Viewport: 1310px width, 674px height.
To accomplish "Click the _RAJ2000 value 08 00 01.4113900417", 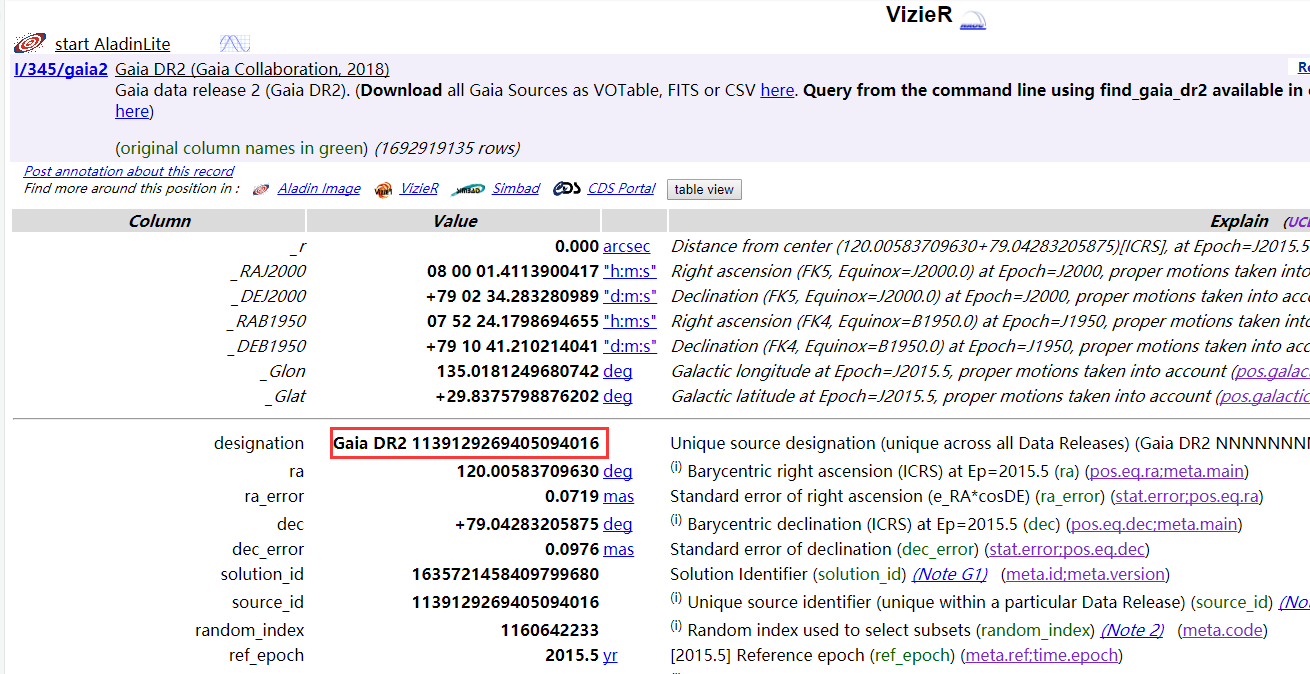I will pos(513,271).
